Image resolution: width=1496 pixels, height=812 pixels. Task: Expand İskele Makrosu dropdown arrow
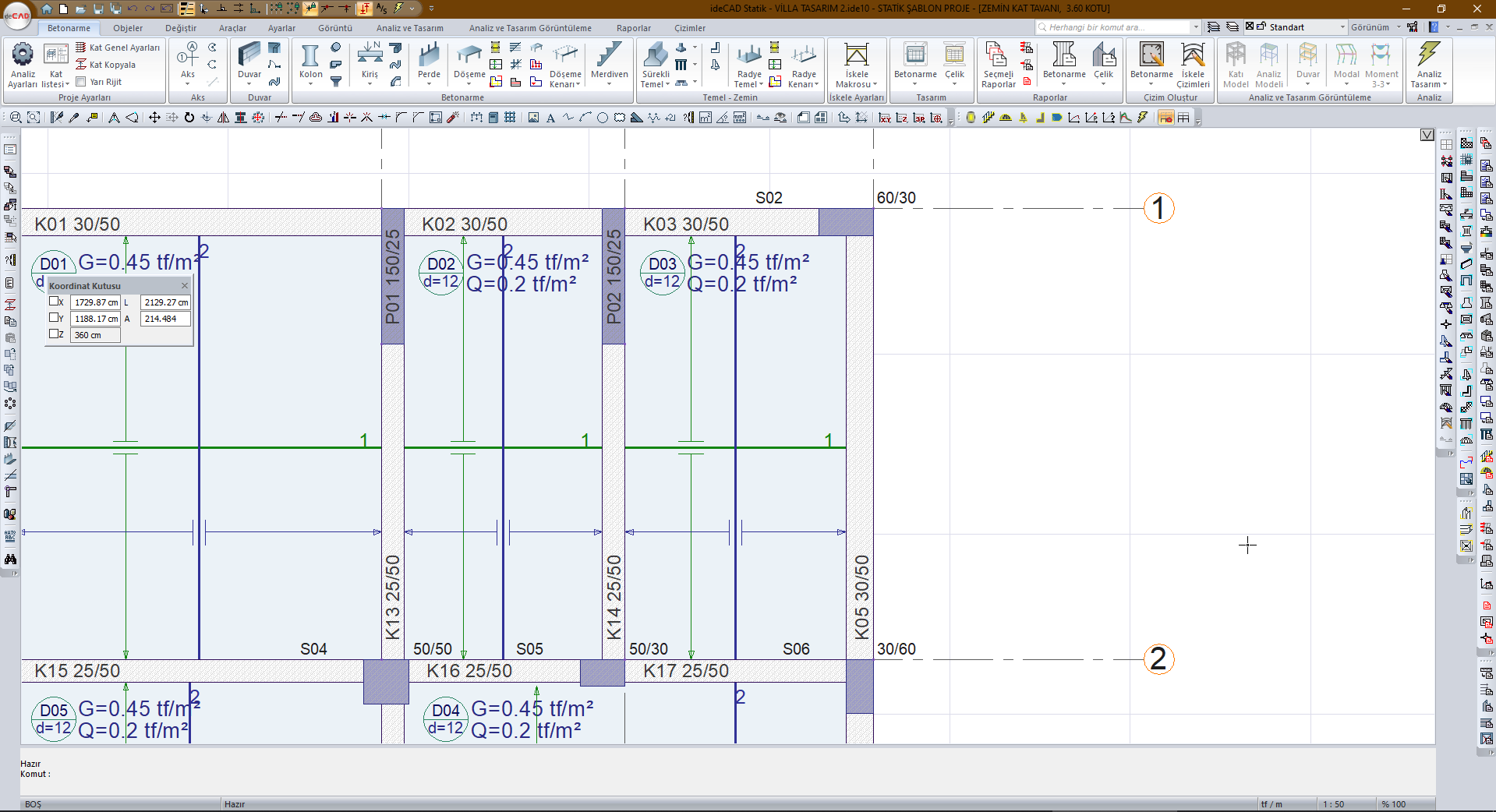coord(875,84)
